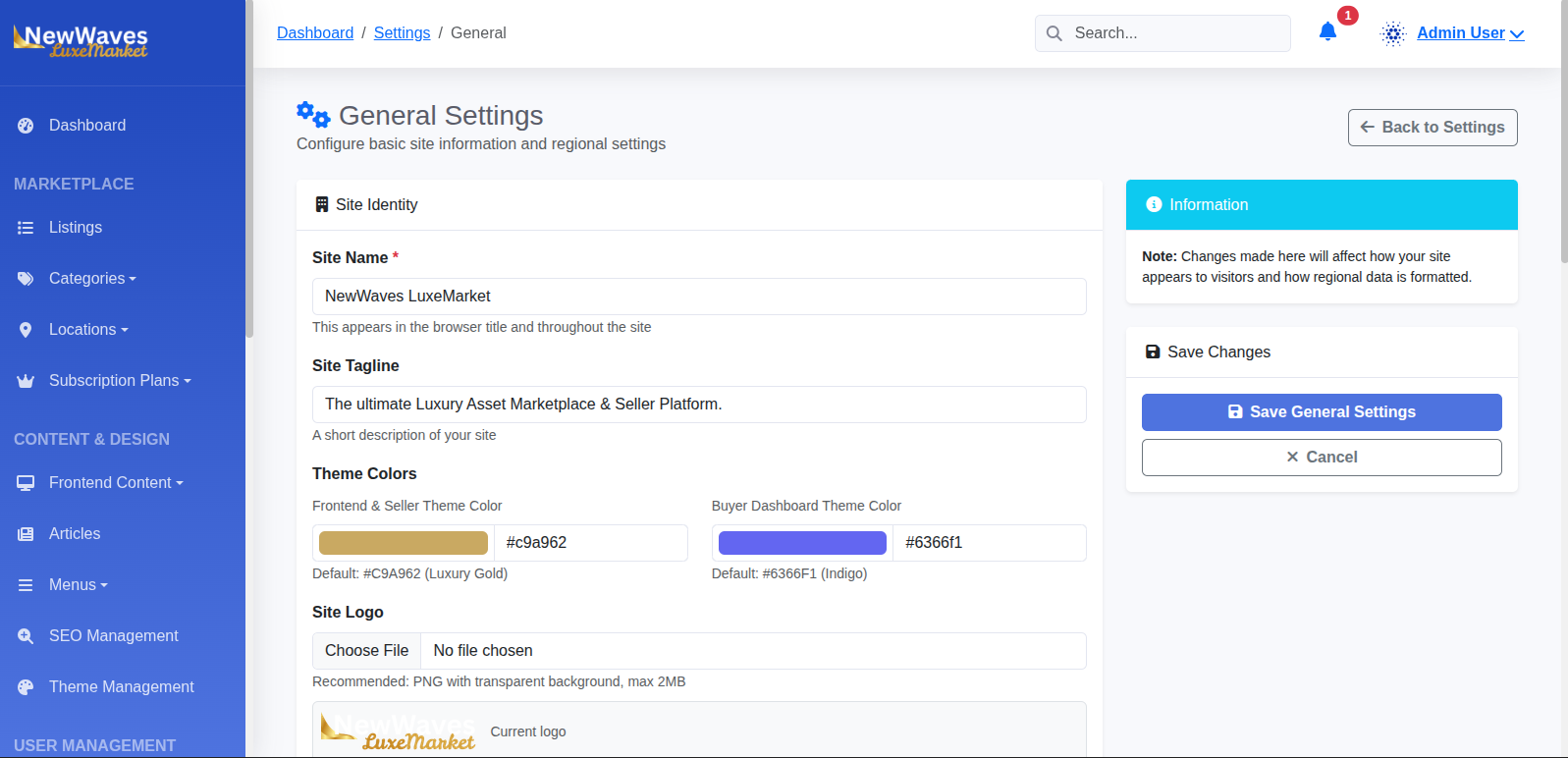
Task: Open the Admin User dropdown menu
Action: click(x=1470, y=33)
